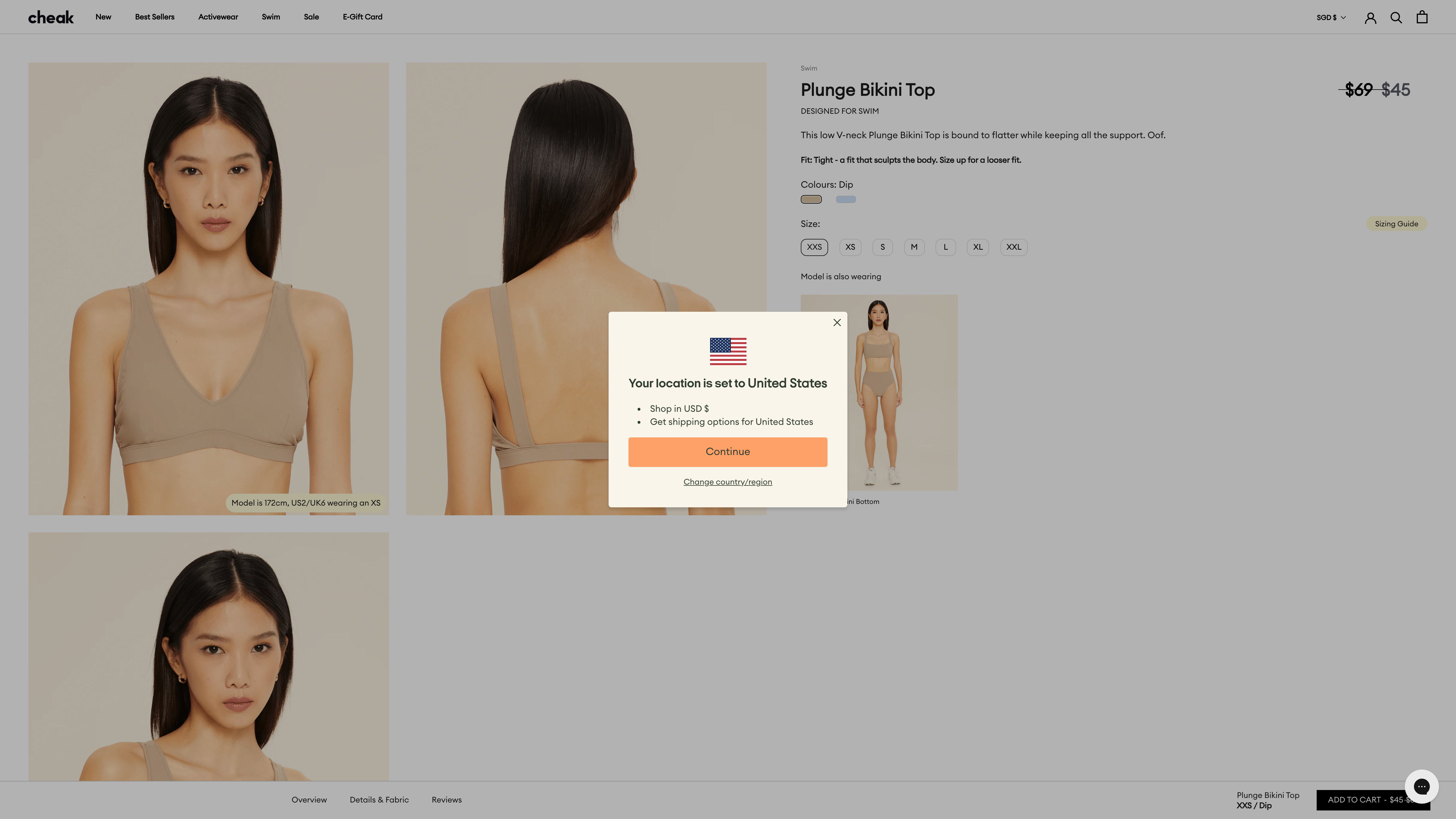Screen dimensions: 1456x819
Task: Open the Sizing Guide
Action: [1396, 224]
